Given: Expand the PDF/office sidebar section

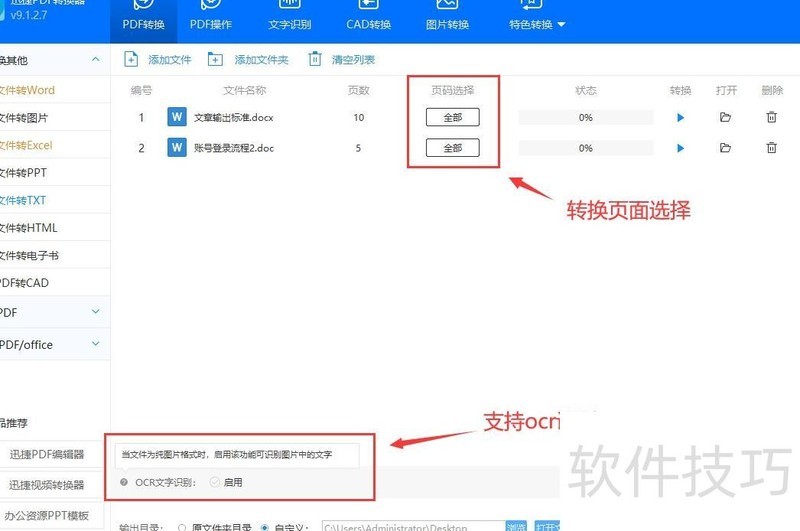Looking at the screenshot, I should point(96,344).
